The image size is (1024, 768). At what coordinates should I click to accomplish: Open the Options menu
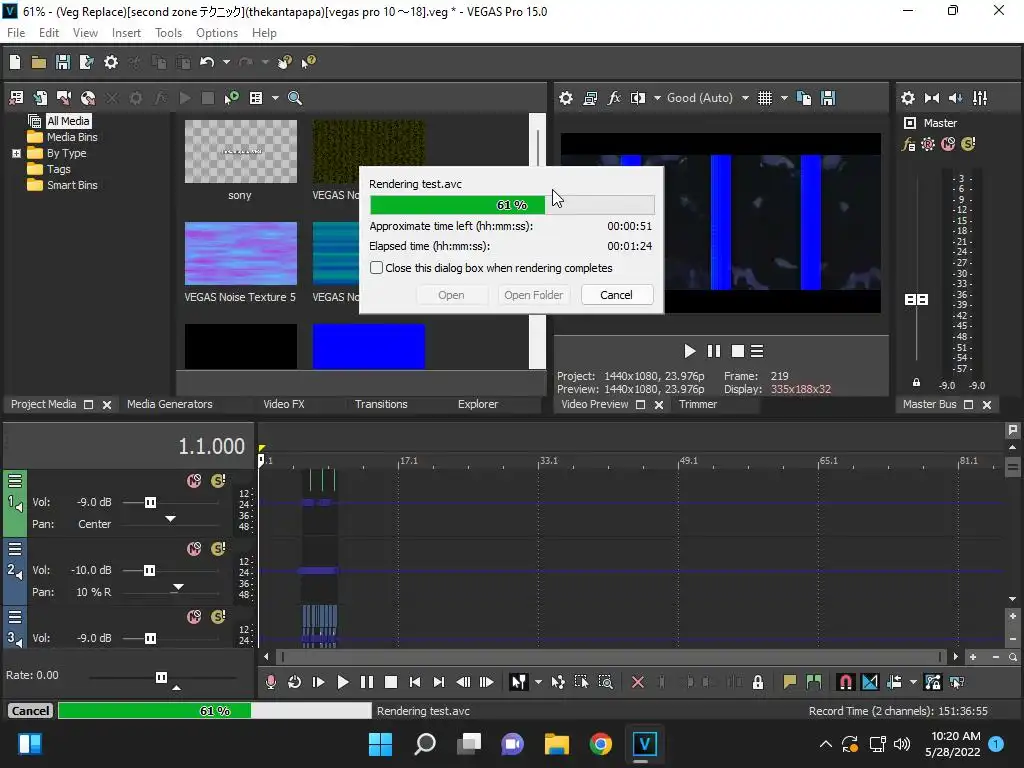click(x=217, y=33)
